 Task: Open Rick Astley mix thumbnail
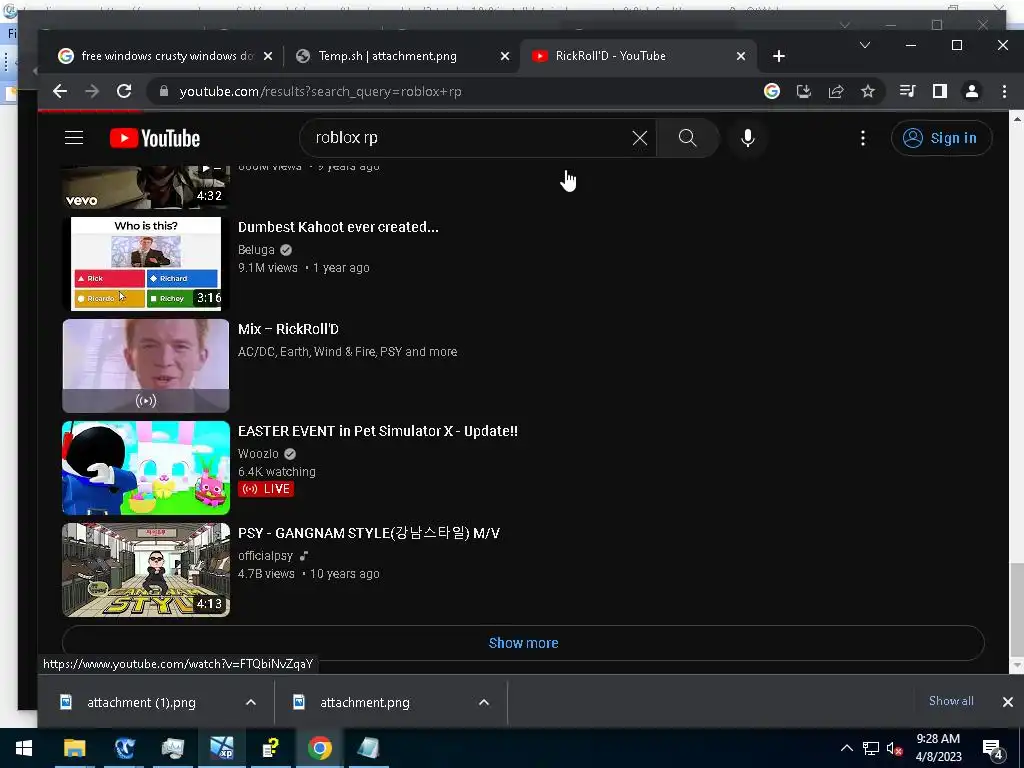(146, 366)
